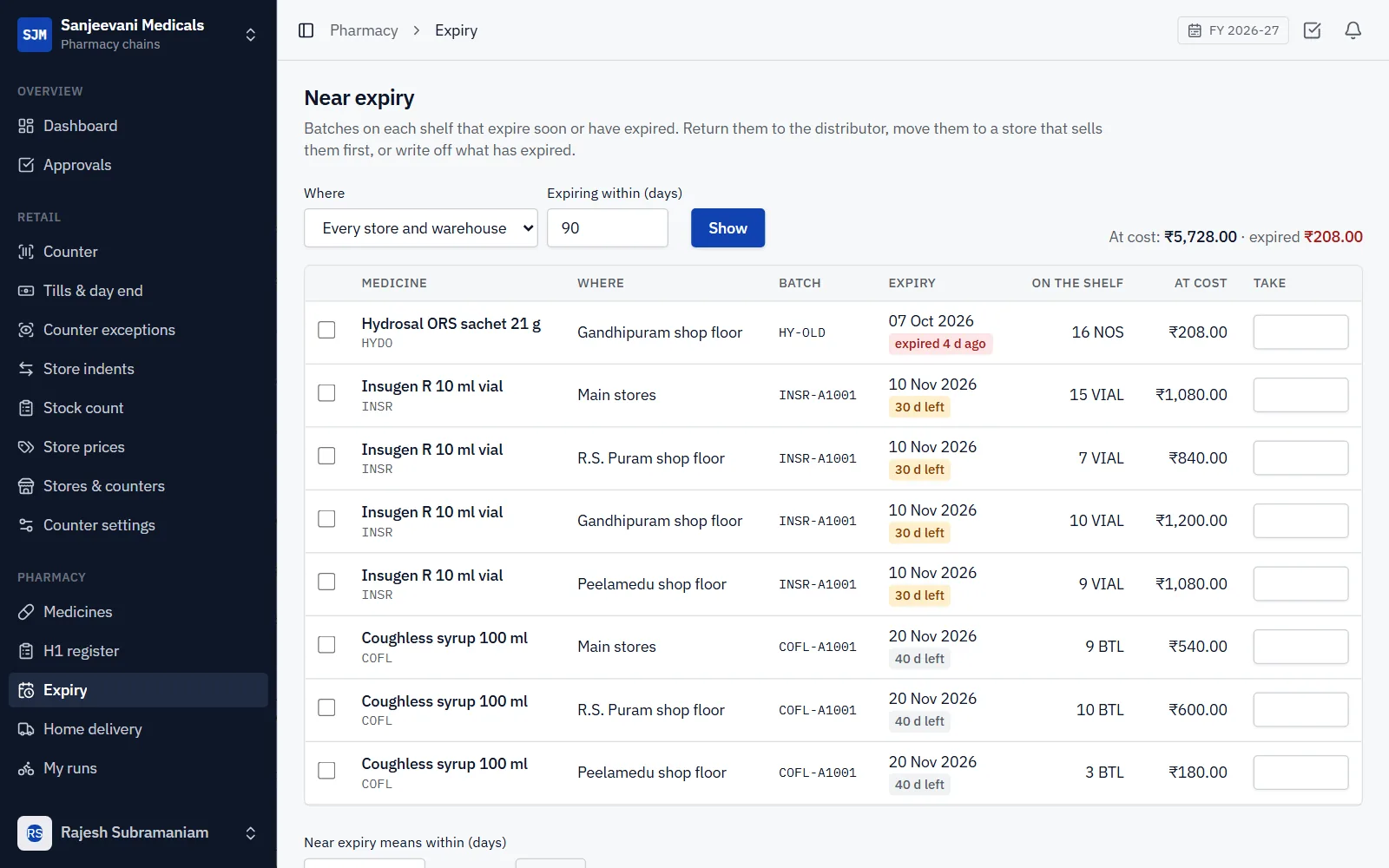Click Take field for Insugen R Main stores
The image size is (1389, 868).
pyautogui.click(x=1300, y=395)
